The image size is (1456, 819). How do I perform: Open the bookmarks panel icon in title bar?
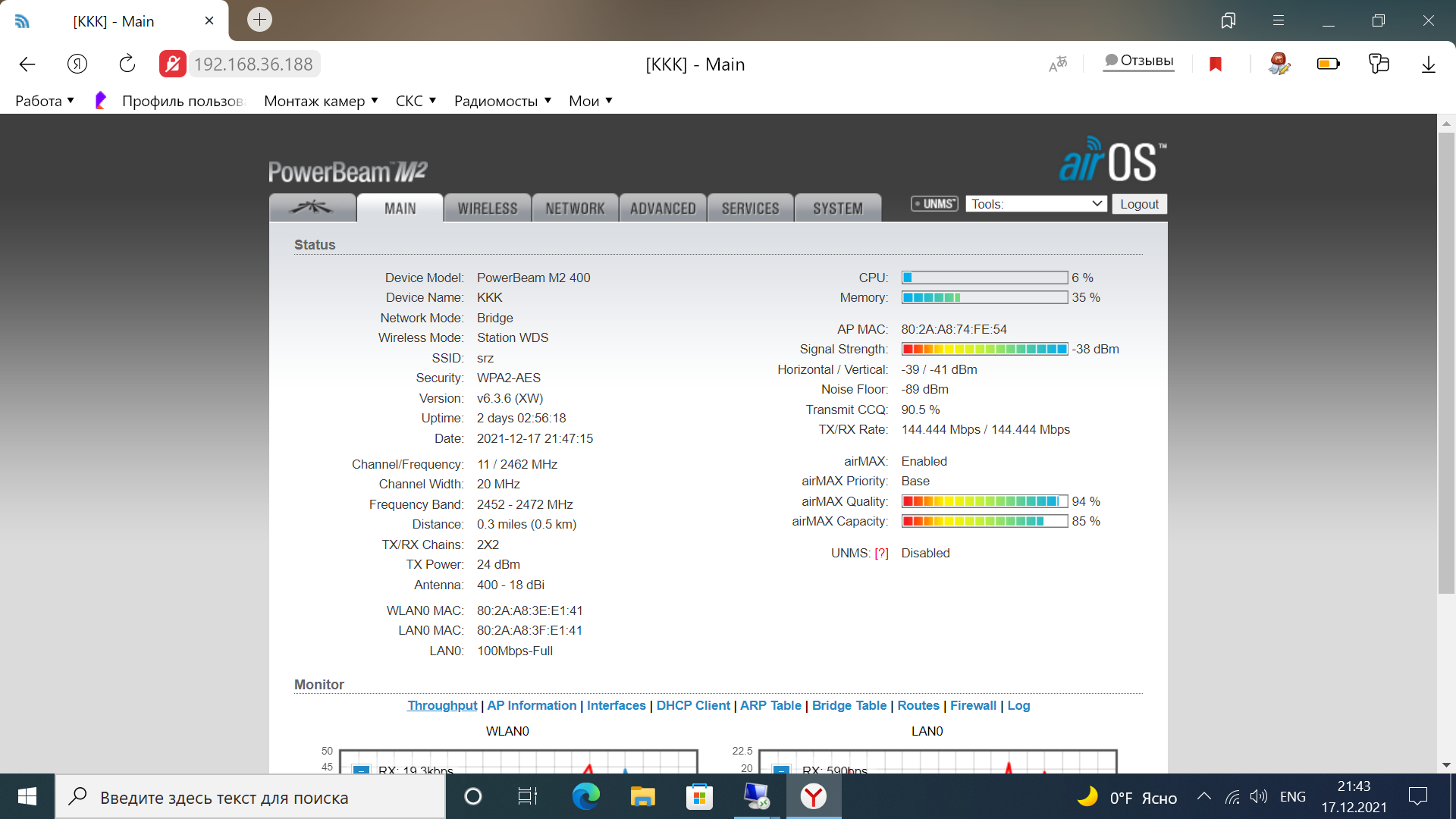[x=1228, y=20]
